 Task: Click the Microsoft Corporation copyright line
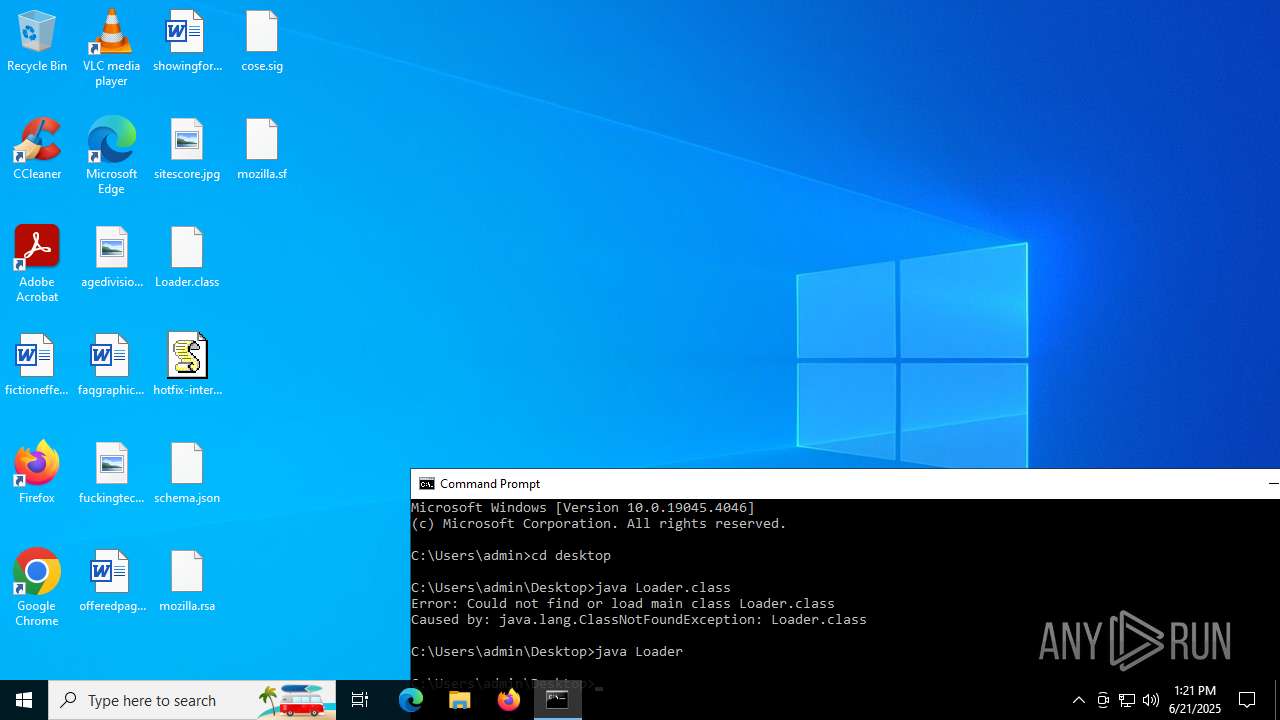599,524
